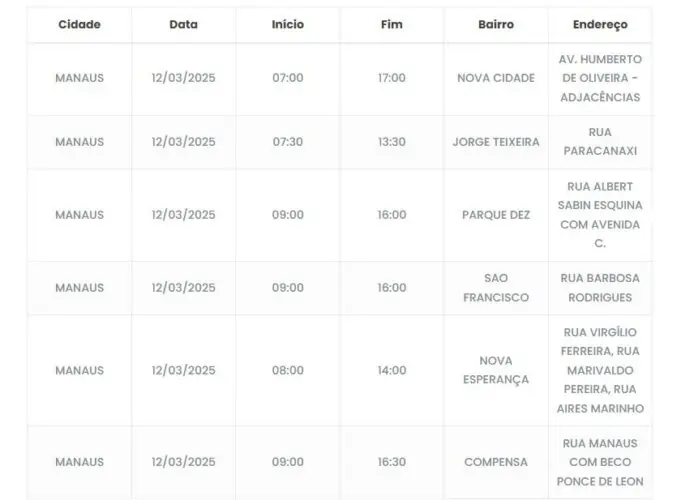
Task: Click the 08:00 start time cell
Action: 287,370
